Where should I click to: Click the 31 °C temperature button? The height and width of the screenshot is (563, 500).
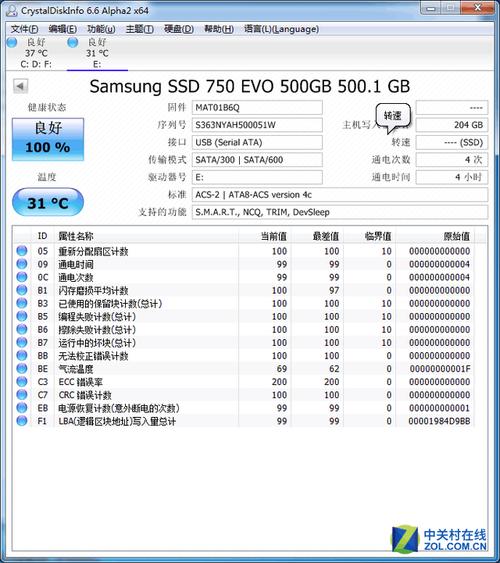click(x=48, y=203)
